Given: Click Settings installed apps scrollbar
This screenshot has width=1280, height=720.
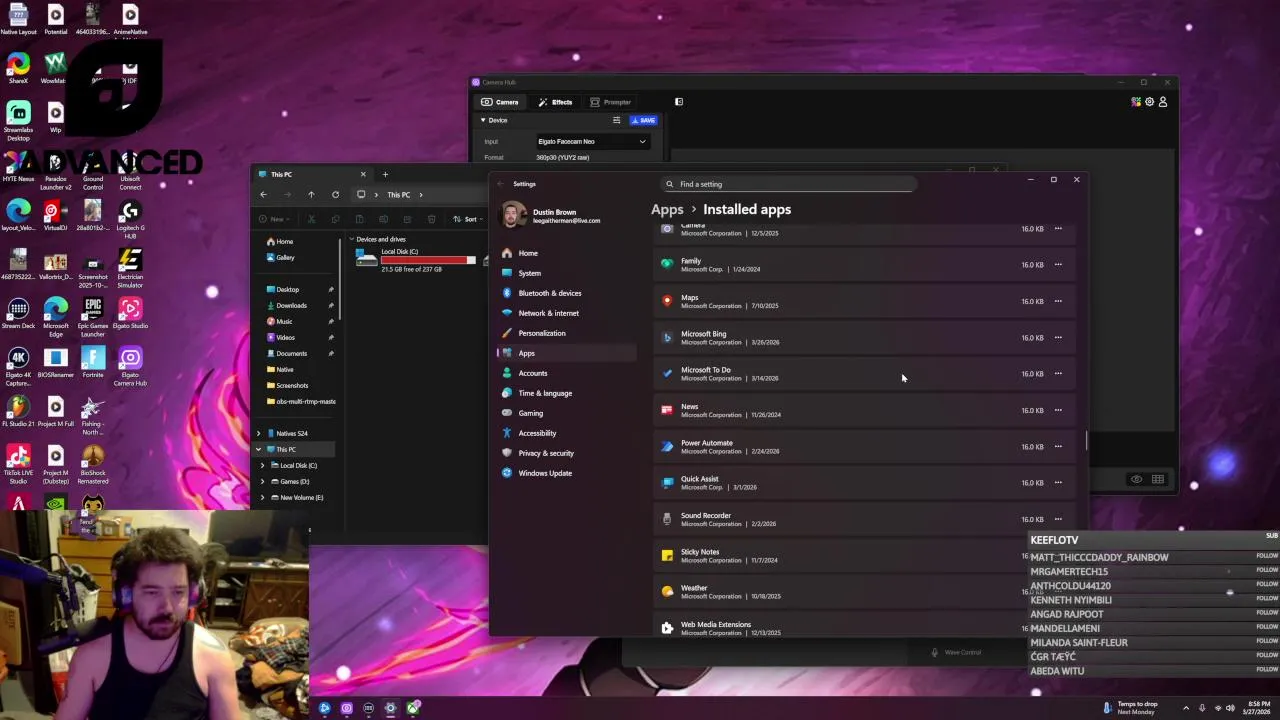Looking at the screenshot, I should click(1086, 440).
